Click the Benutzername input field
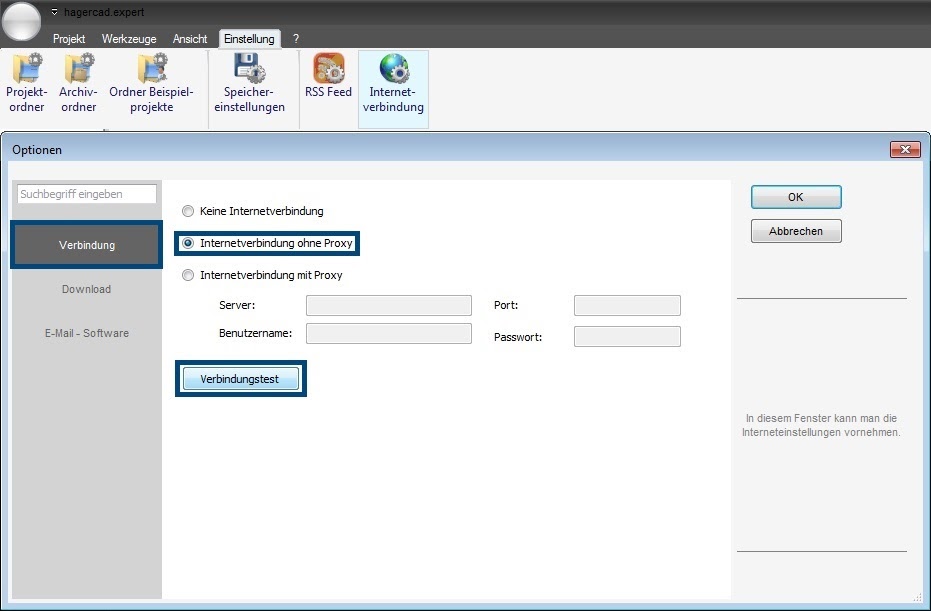 389,333
